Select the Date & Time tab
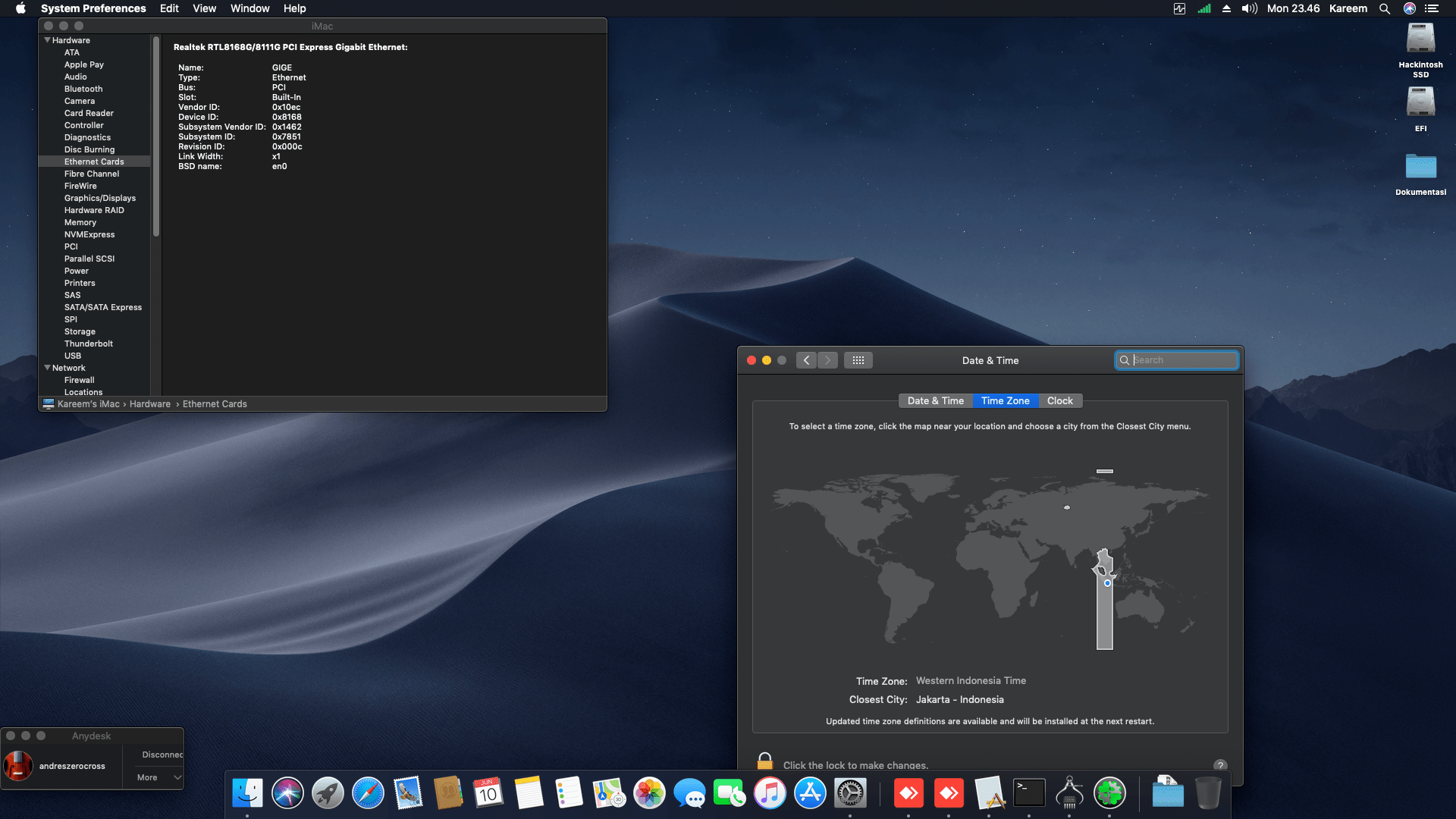 coord(935,400)
